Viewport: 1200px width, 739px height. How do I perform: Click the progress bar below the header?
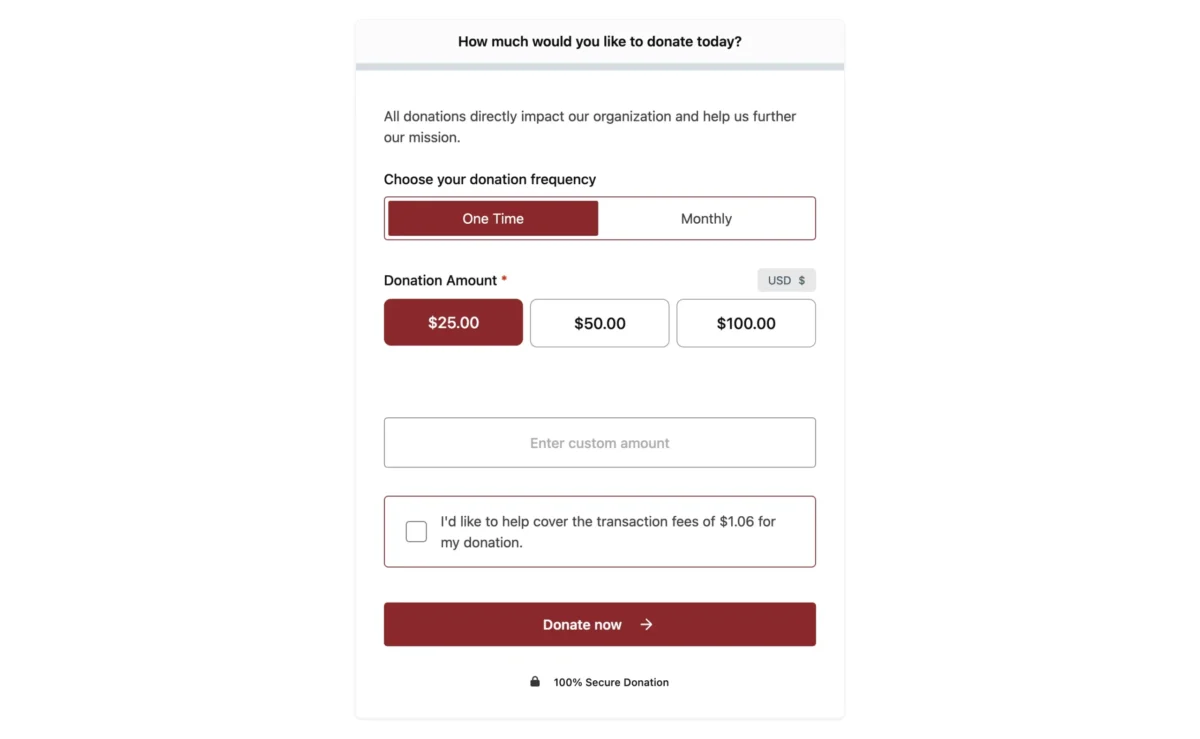pyautogui.click(x=599, y=67)
